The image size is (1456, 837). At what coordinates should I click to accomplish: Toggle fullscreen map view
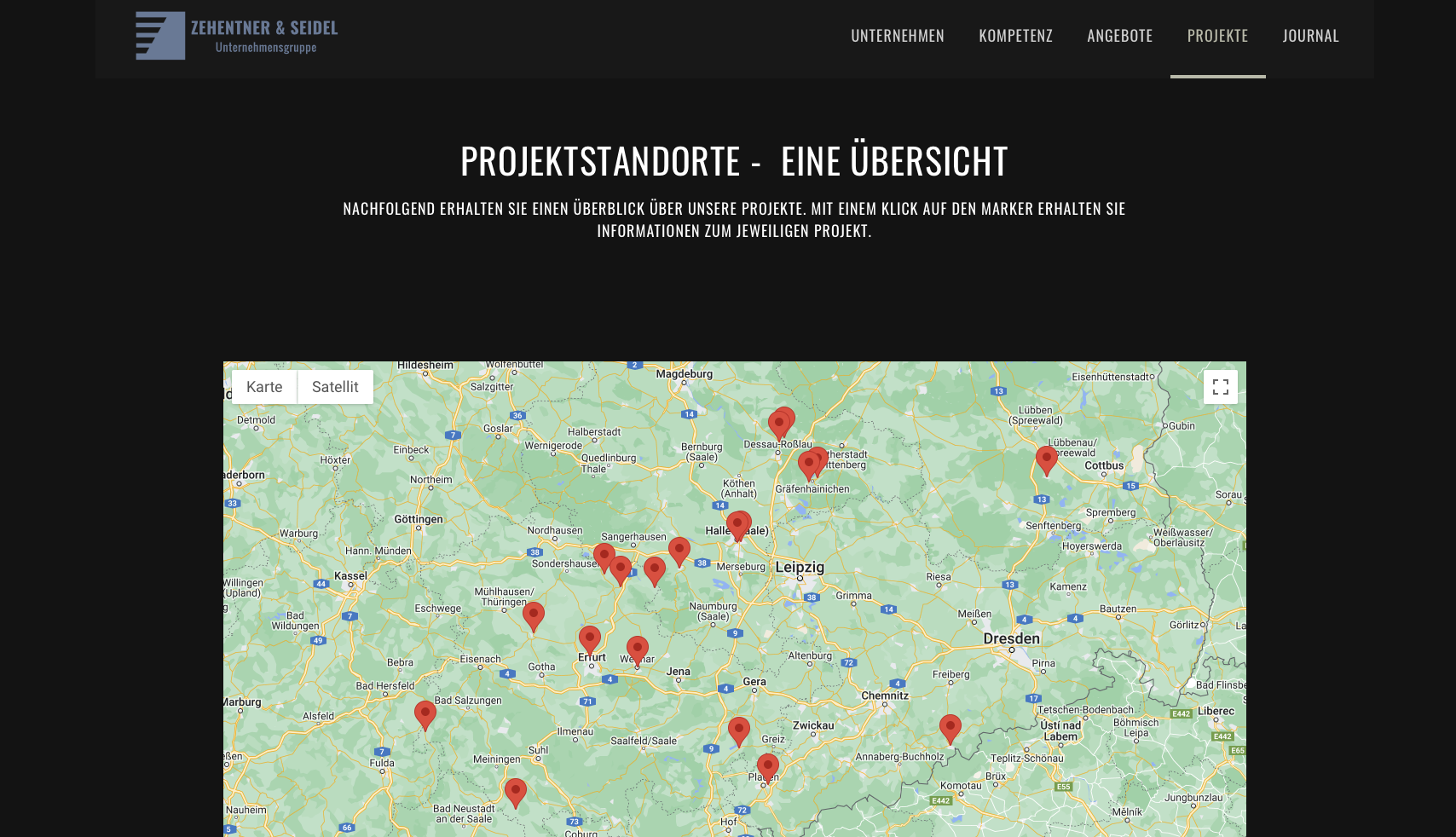pyautogui.click(x=1220, y=387)
